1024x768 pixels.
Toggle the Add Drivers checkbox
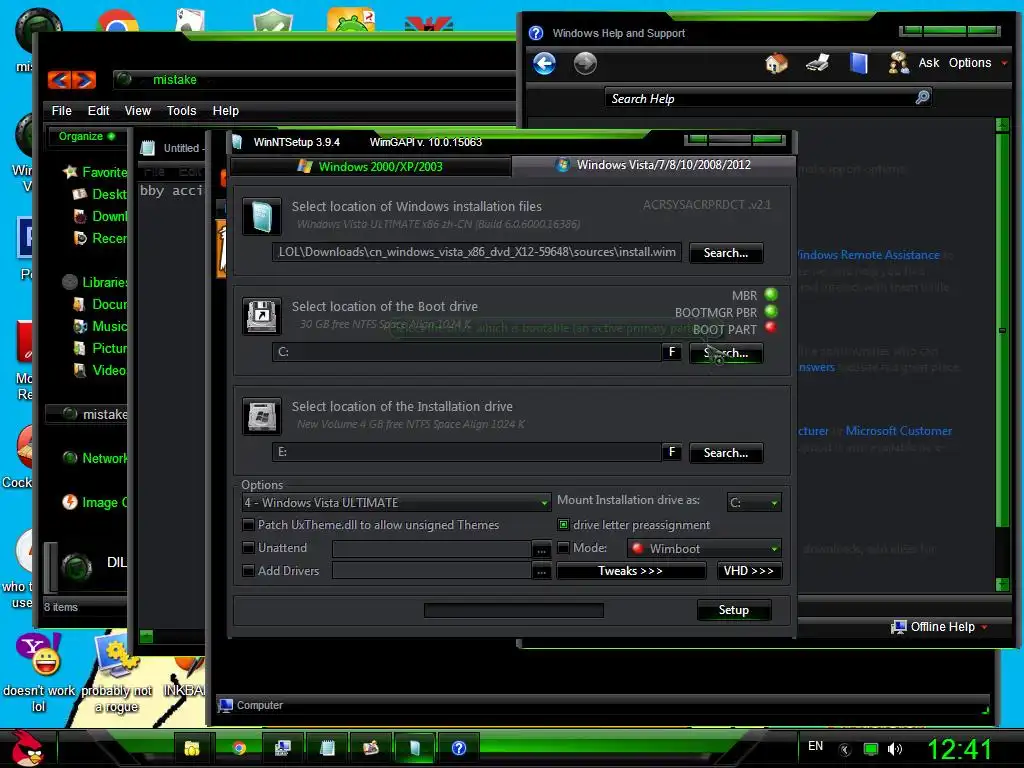248,570
